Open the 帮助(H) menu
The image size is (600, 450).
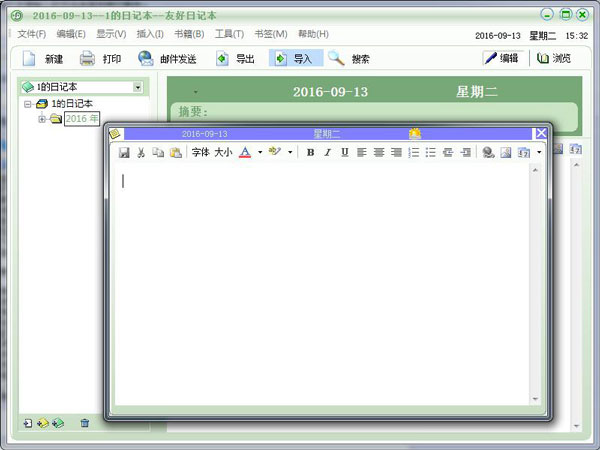coord(313,34)
